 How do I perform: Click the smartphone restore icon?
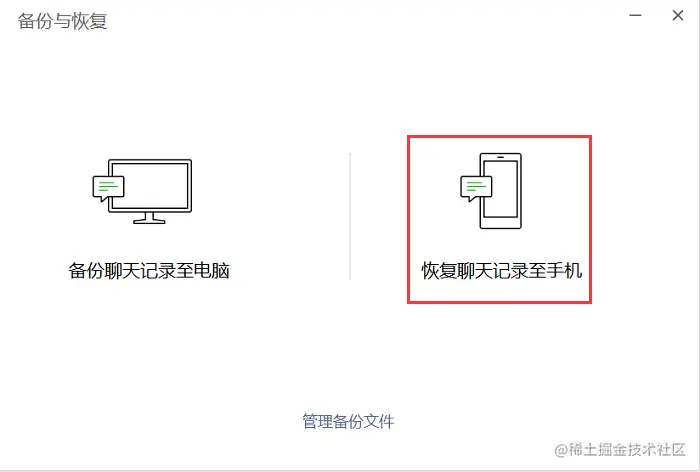coord(491,191)
